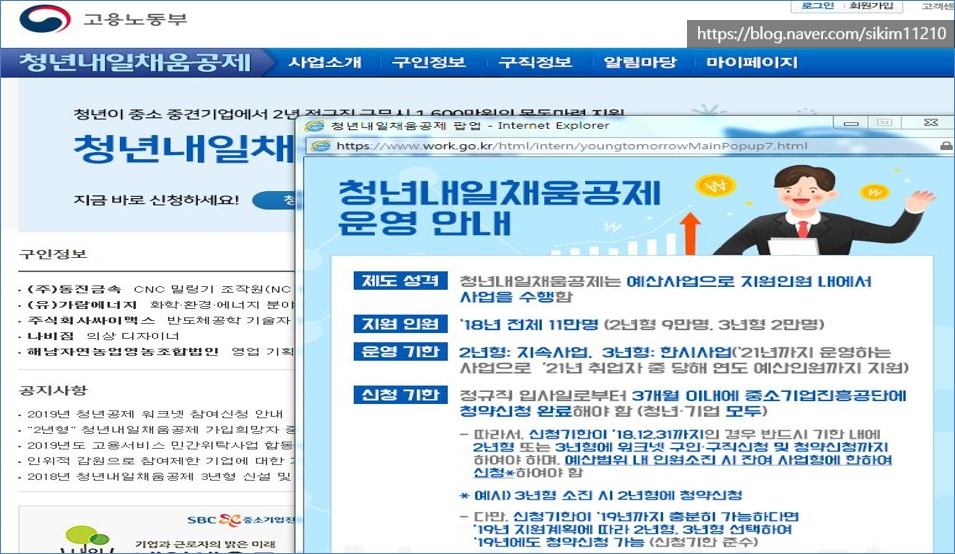This screenshot has width=955, height=554.
Task: Open the (주)동진금속 job listing
Action: click(x=160, y=289)
